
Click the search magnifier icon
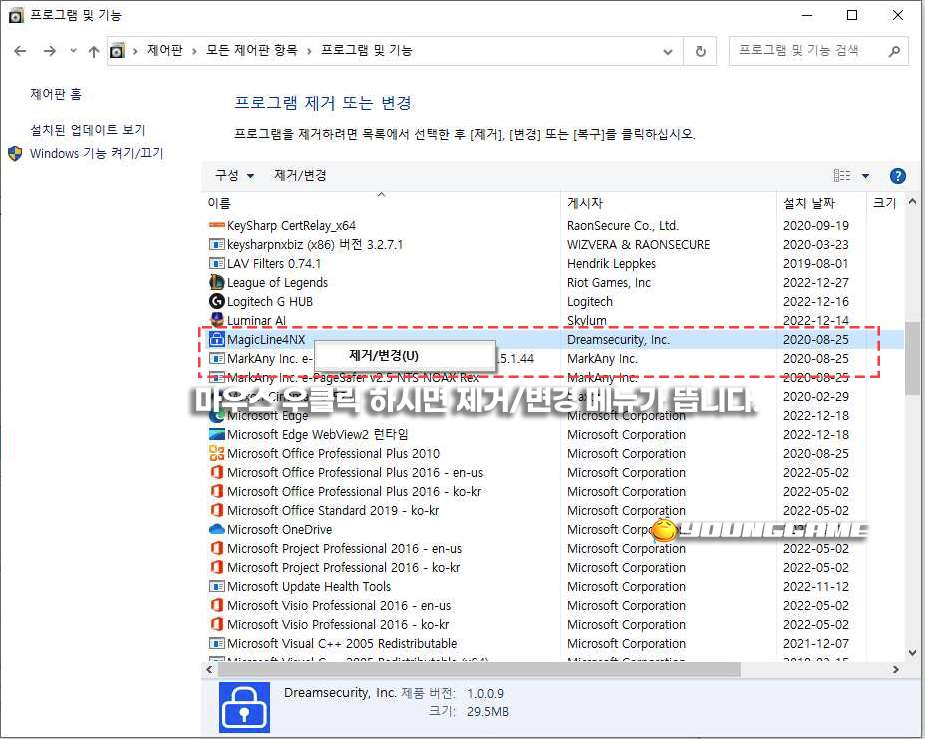(x=894, y=51)
